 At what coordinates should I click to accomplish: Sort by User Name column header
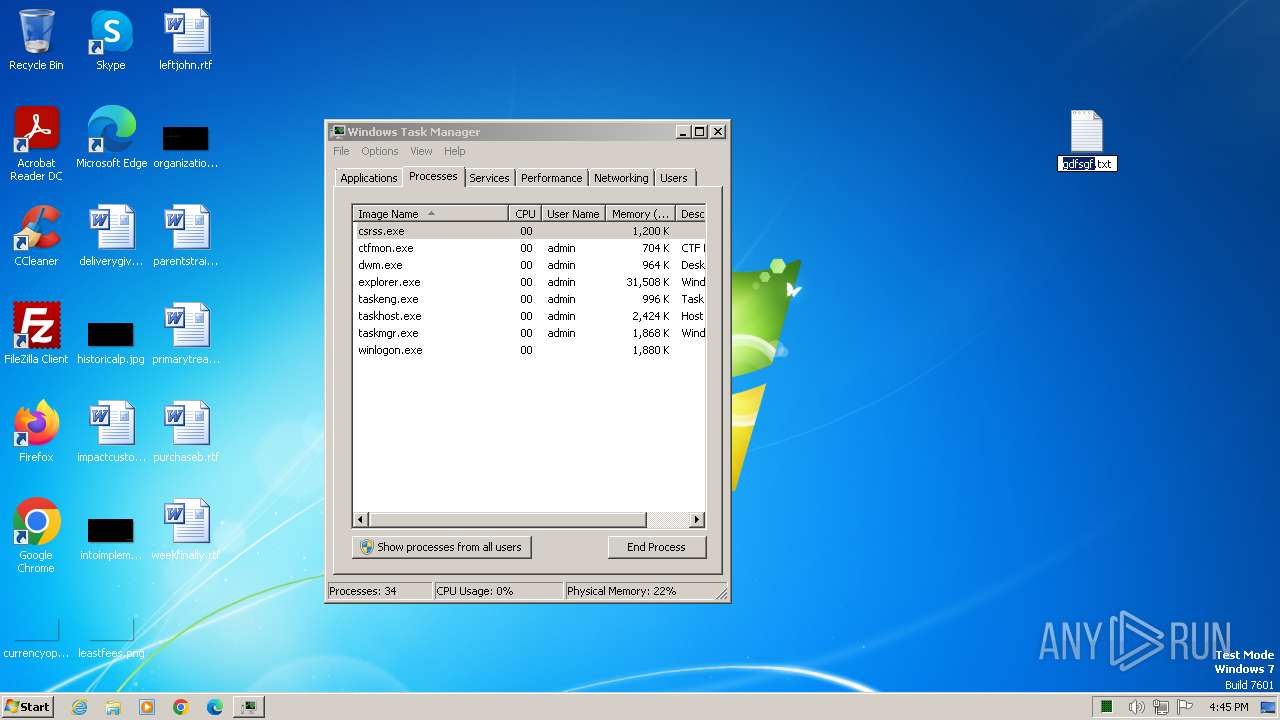[x=573, y=214]
